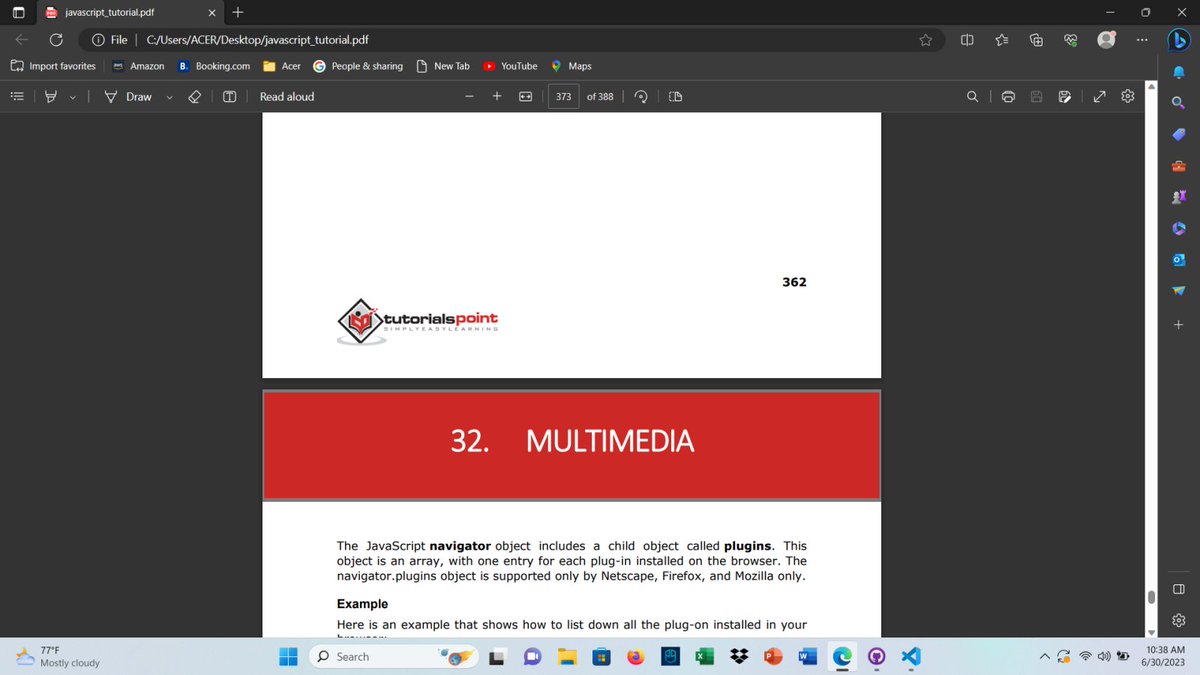Select the Erase tool
Image resolution: width=1200 pixels, height=675 pixels.
[196, 97]
